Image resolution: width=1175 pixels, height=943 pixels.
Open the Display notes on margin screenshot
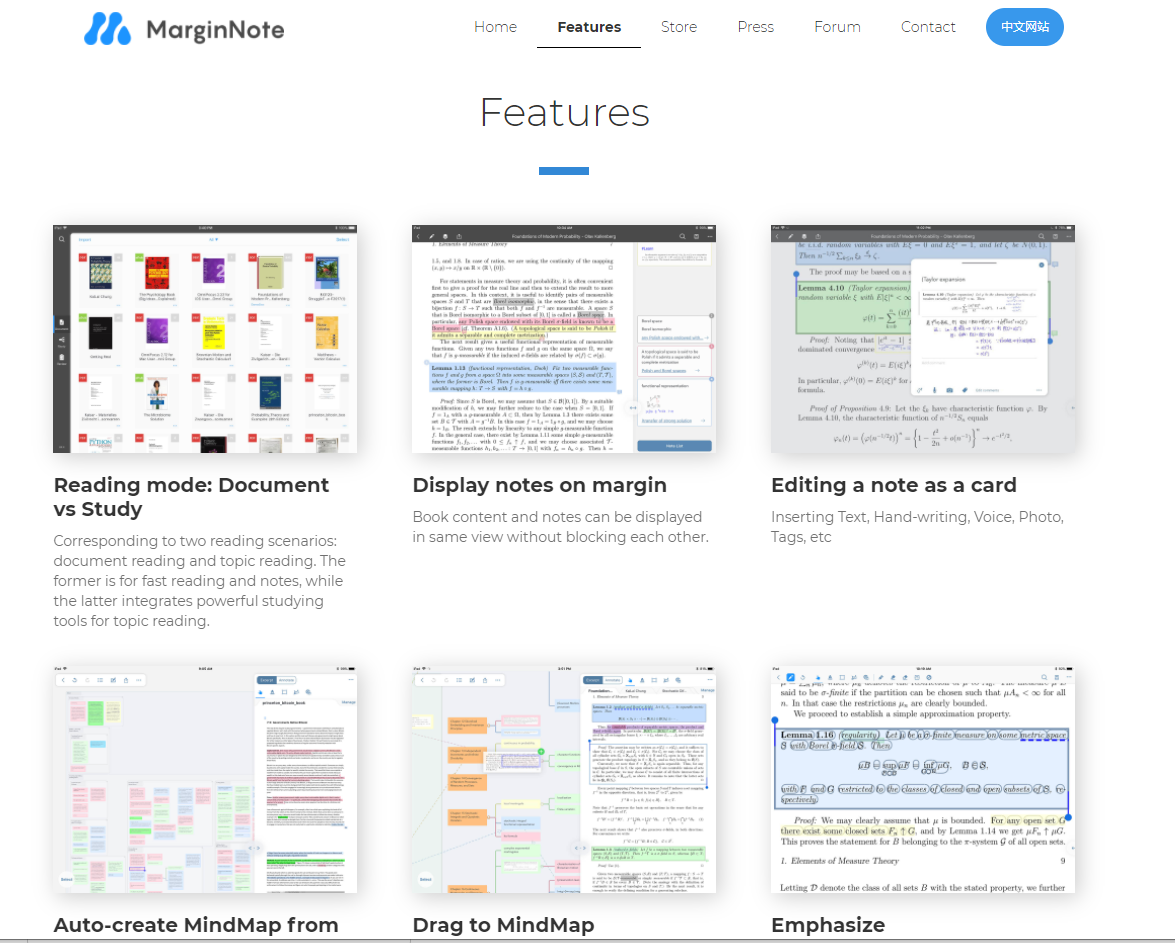coord(564,339)
